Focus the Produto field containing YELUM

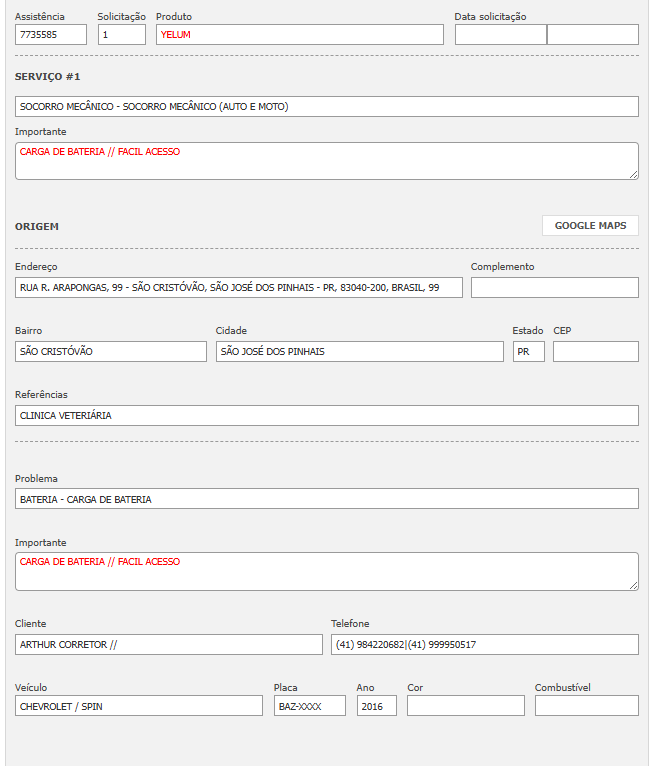coord(299,35)
